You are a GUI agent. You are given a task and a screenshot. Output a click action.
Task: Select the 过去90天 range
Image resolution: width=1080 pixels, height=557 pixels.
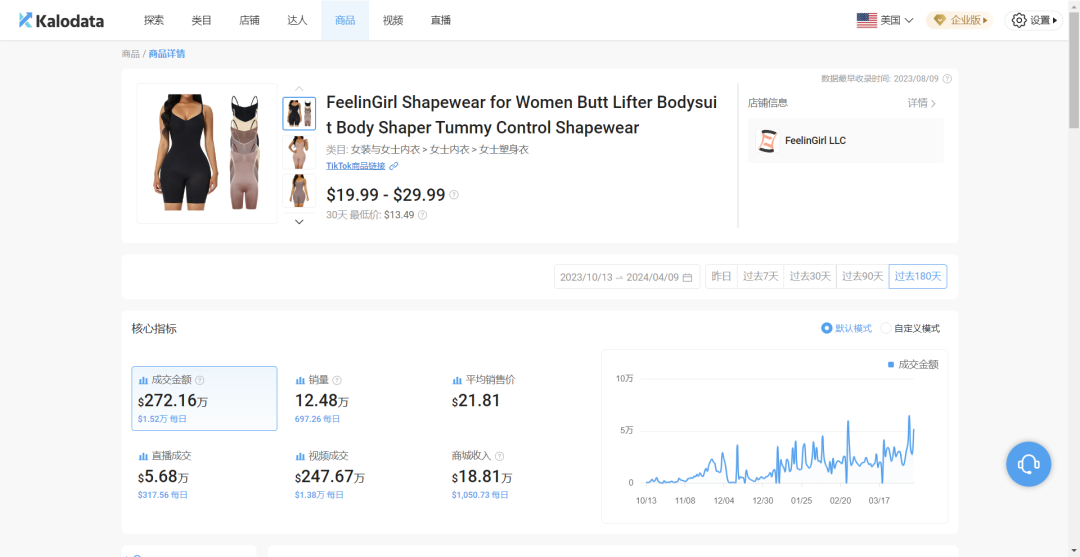[x=862, y=277]
